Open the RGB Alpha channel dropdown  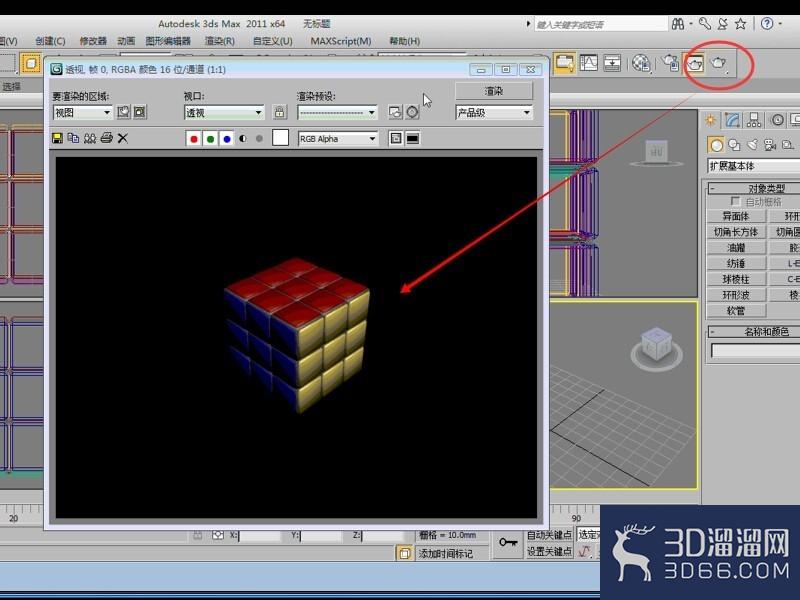(x=338, y=139)
